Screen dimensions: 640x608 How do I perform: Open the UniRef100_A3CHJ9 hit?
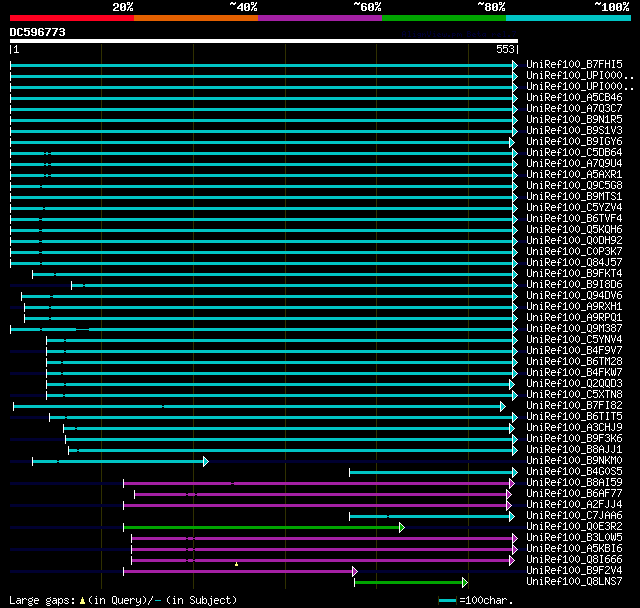click(x=574, y=428)
